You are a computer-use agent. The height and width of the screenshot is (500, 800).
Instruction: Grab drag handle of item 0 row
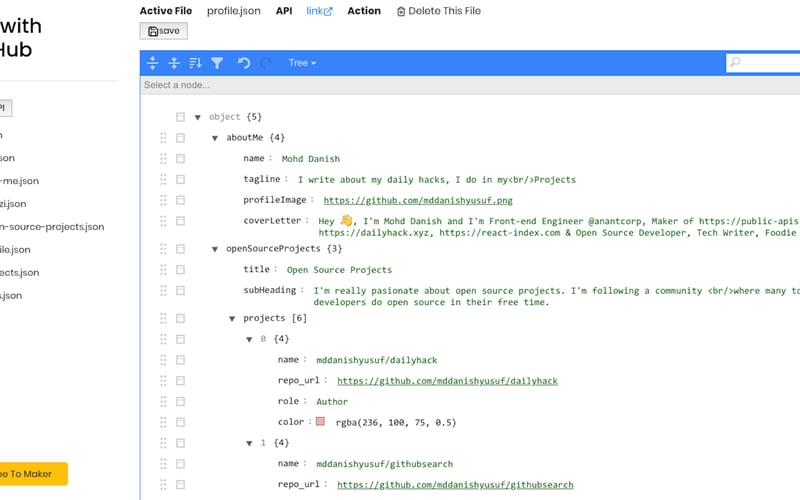coord(163,339)
